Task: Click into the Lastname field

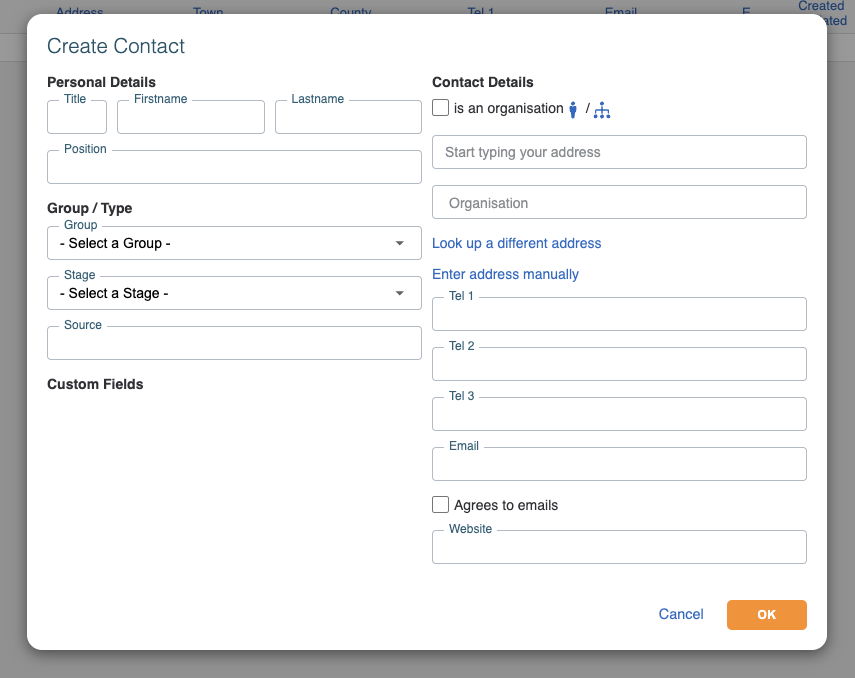Action: click(348, 118)
